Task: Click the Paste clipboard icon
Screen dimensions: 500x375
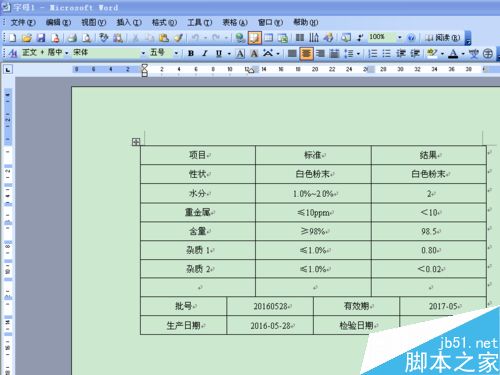Action: (164, 38)
